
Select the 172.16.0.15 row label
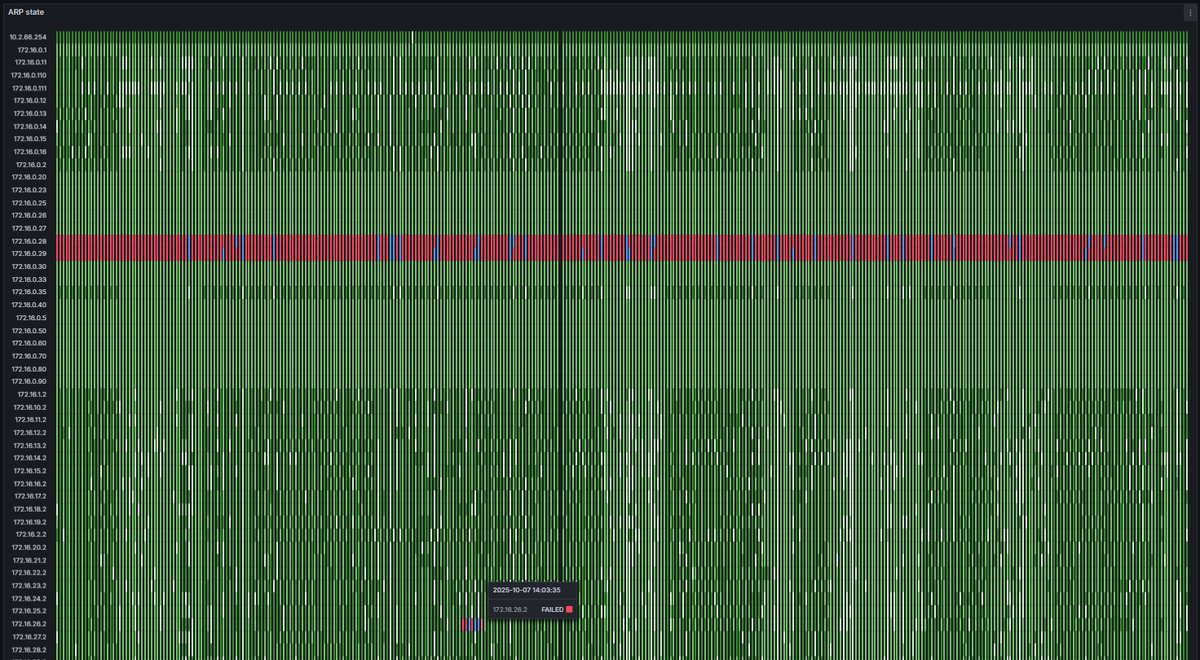click(30, 139)
